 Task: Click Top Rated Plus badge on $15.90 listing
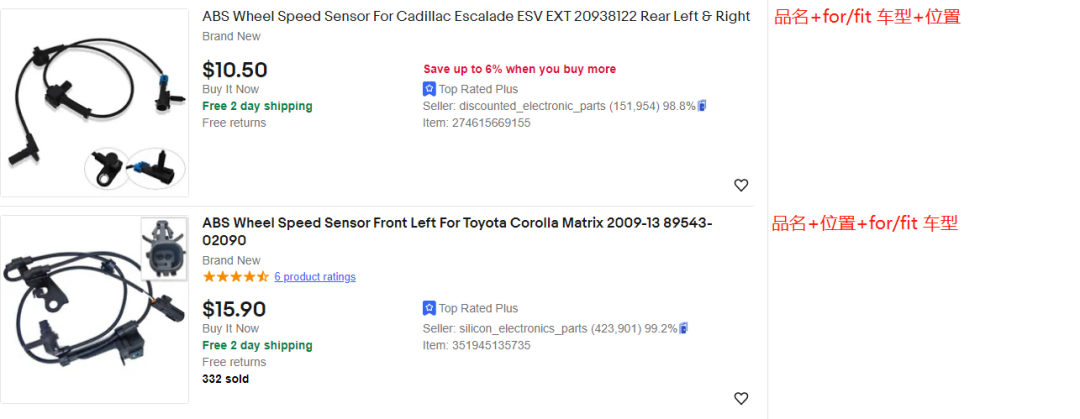pyautogui.click(x=470, y=308)
